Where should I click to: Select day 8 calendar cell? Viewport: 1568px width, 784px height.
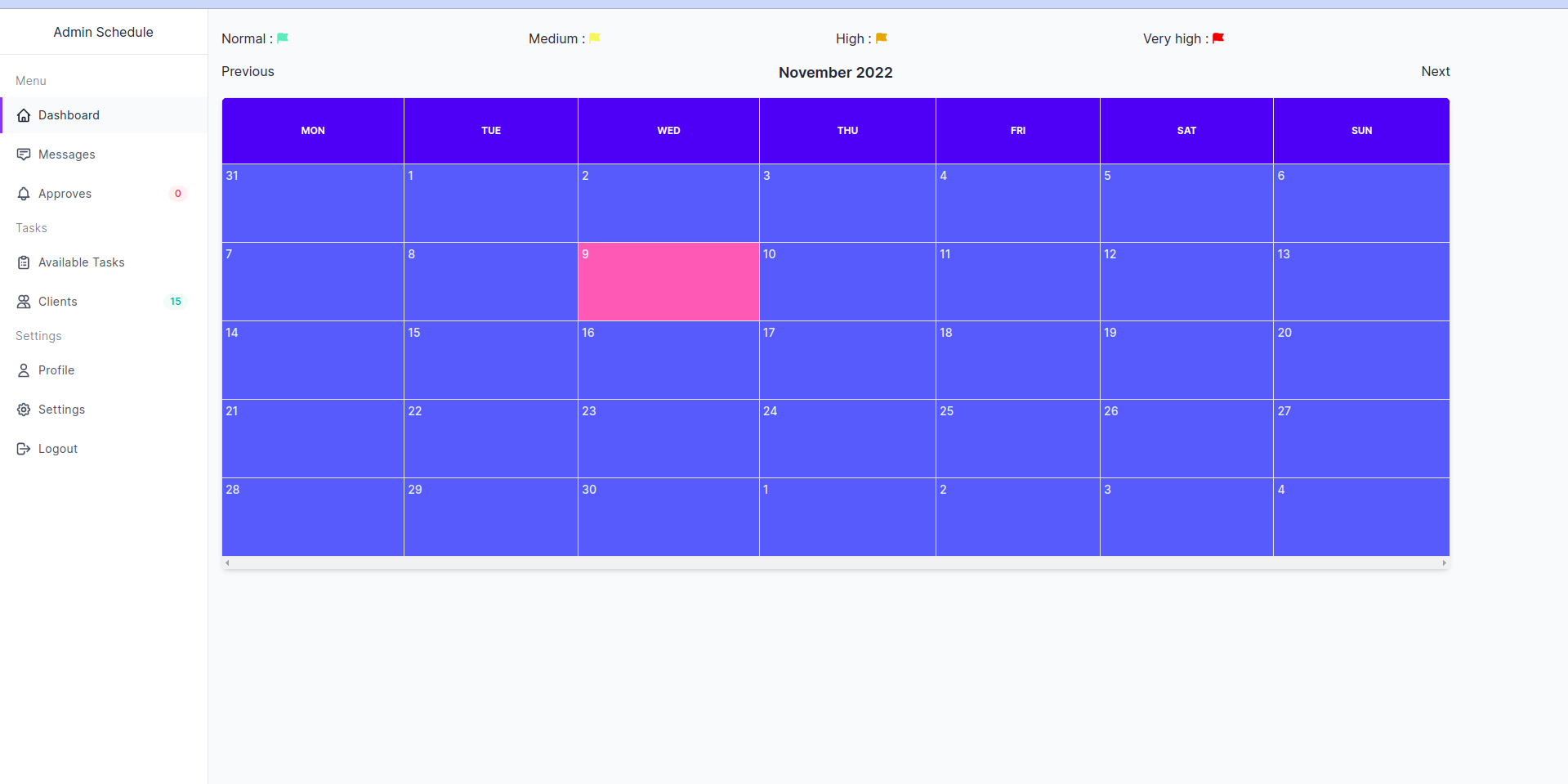pyautogui.click(x=491, y=281)
